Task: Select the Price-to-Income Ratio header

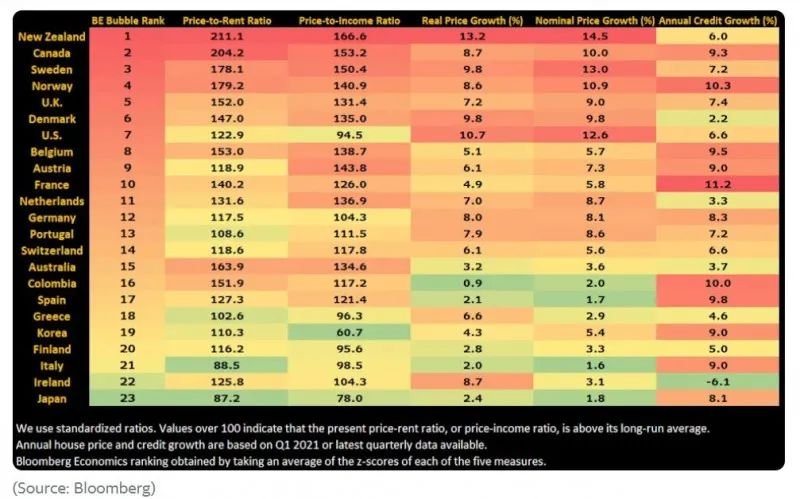Action: [x=349, y=21]
